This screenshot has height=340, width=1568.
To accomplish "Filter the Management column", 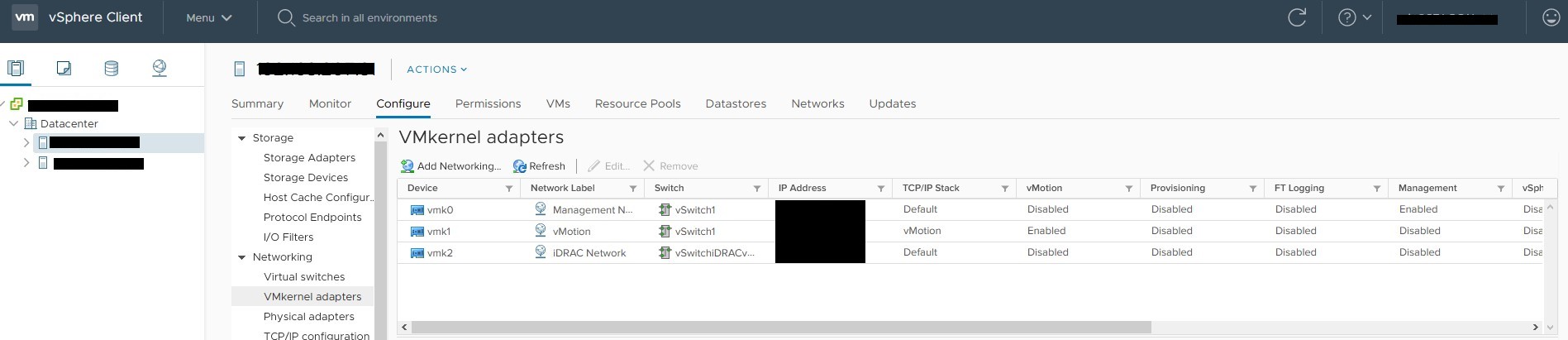I will (1501, 189).
